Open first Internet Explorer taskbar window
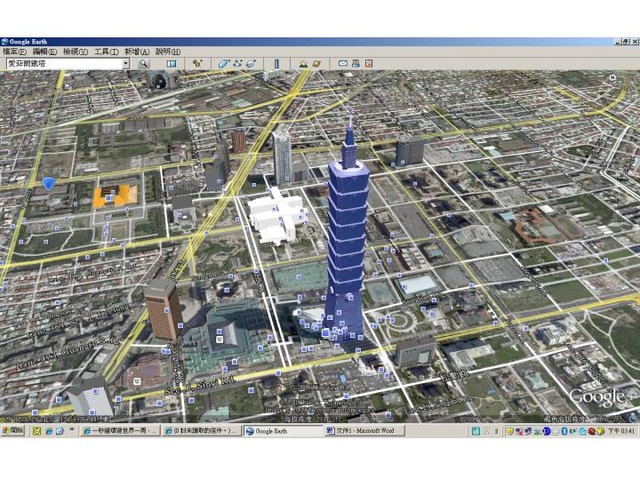Screen dimensions: 640x480 coord(120,431)
